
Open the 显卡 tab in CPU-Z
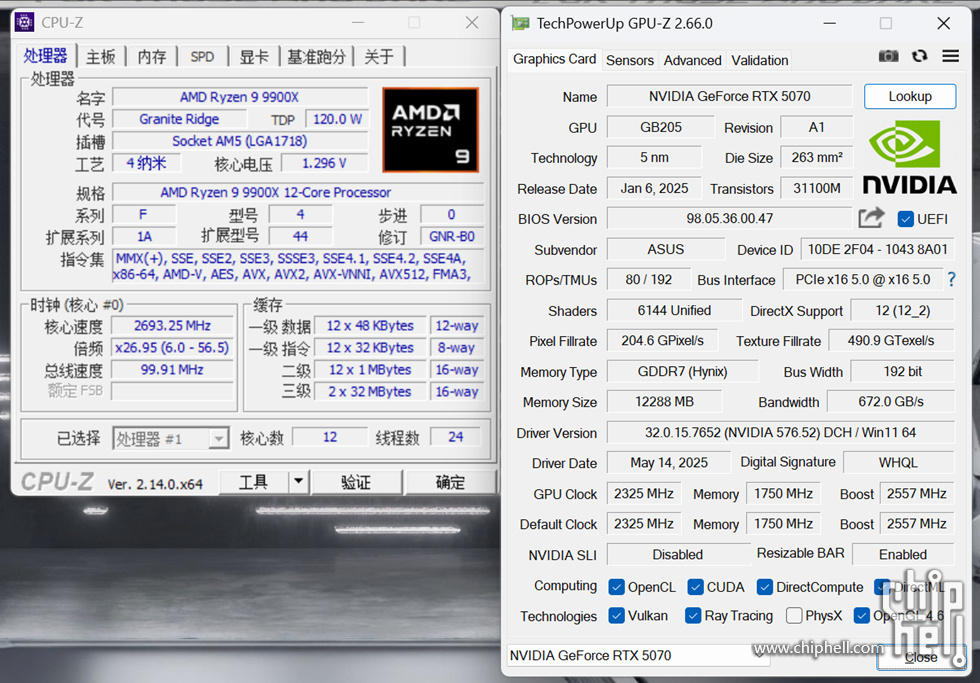(254, 57)
